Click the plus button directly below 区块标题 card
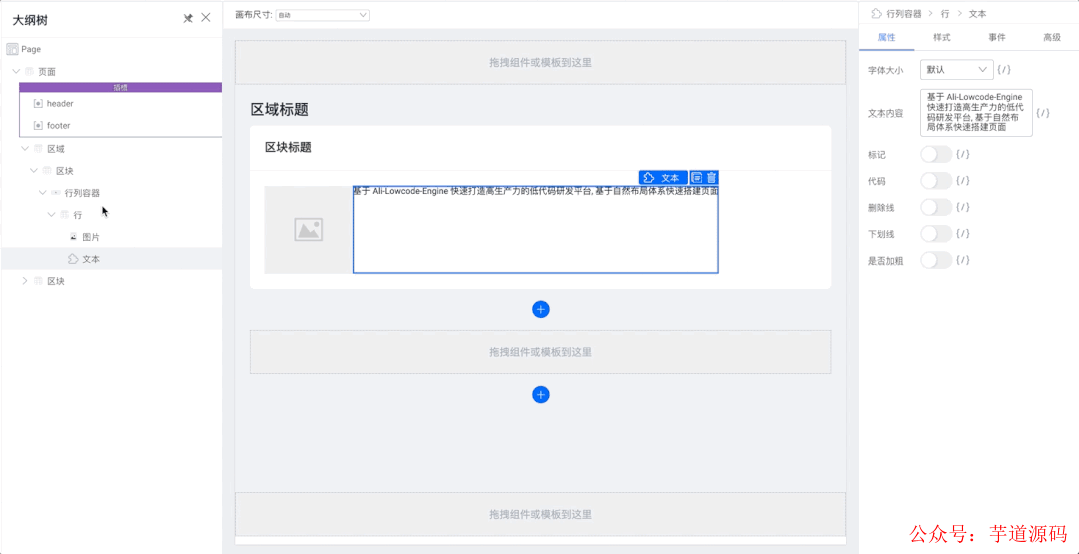The height and width of the screenshot is (554, 1079). click(x=541, y=310)
